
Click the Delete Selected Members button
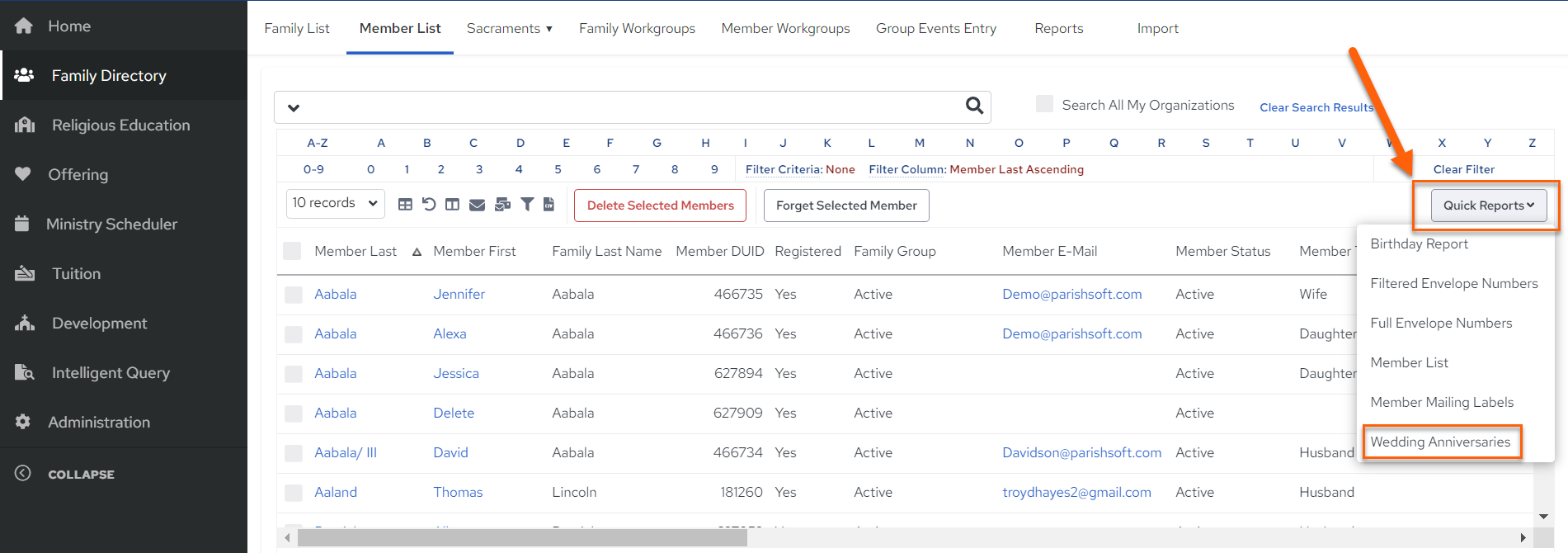tap(660, 206)
